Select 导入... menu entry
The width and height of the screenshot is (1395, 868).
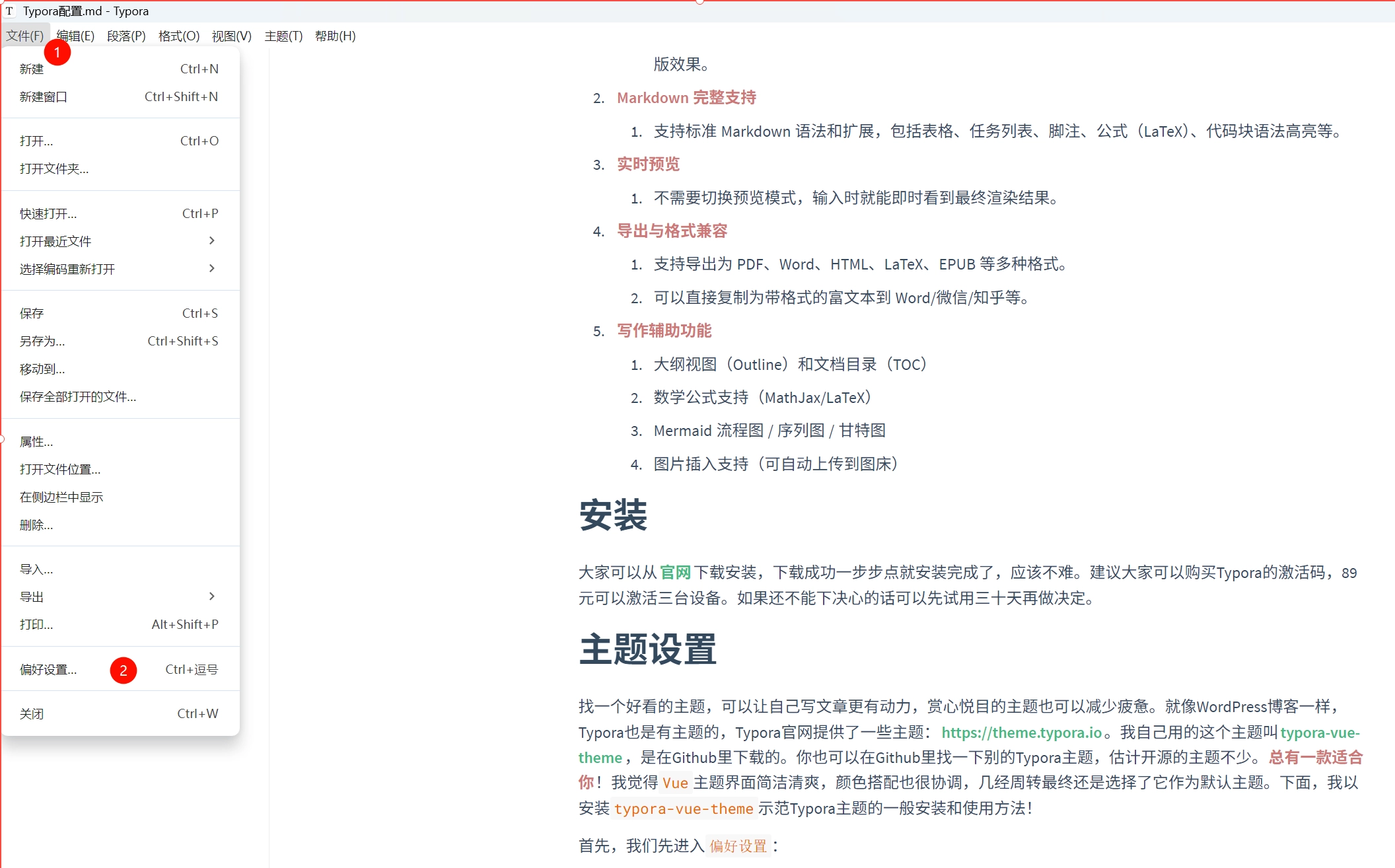tap(120, 569)
